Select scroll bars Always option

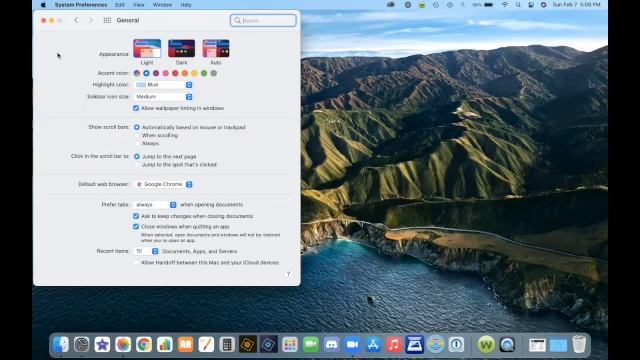point(137,144)
